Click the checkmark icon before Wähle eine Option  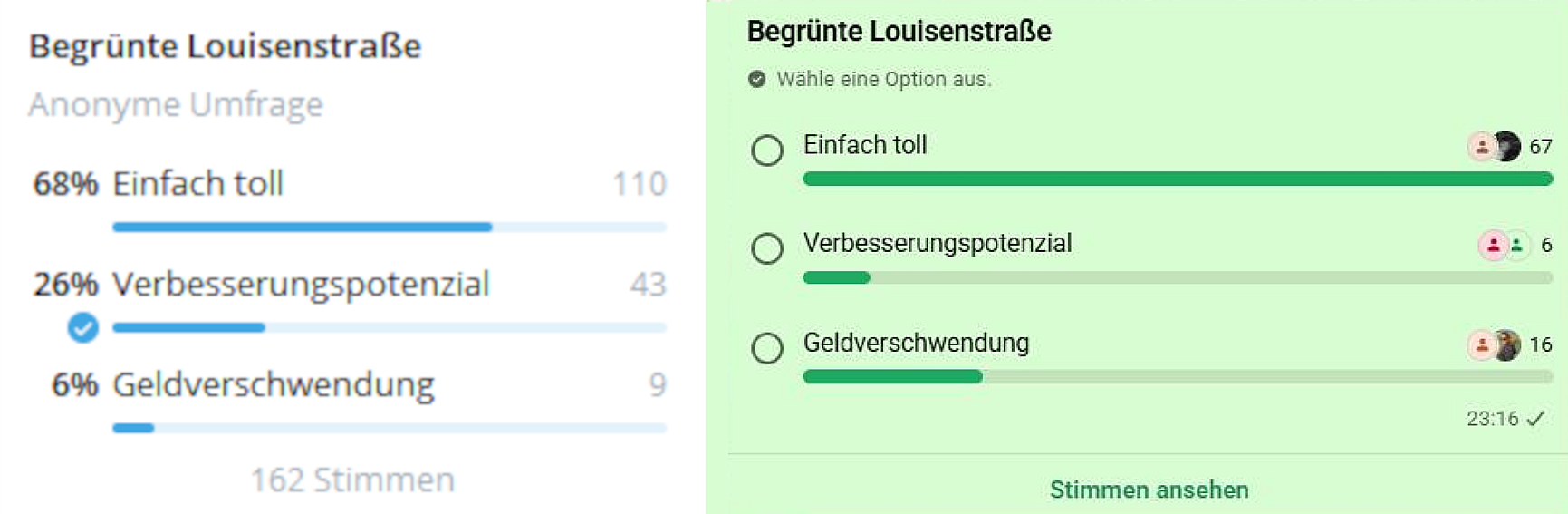coord(757,79)
